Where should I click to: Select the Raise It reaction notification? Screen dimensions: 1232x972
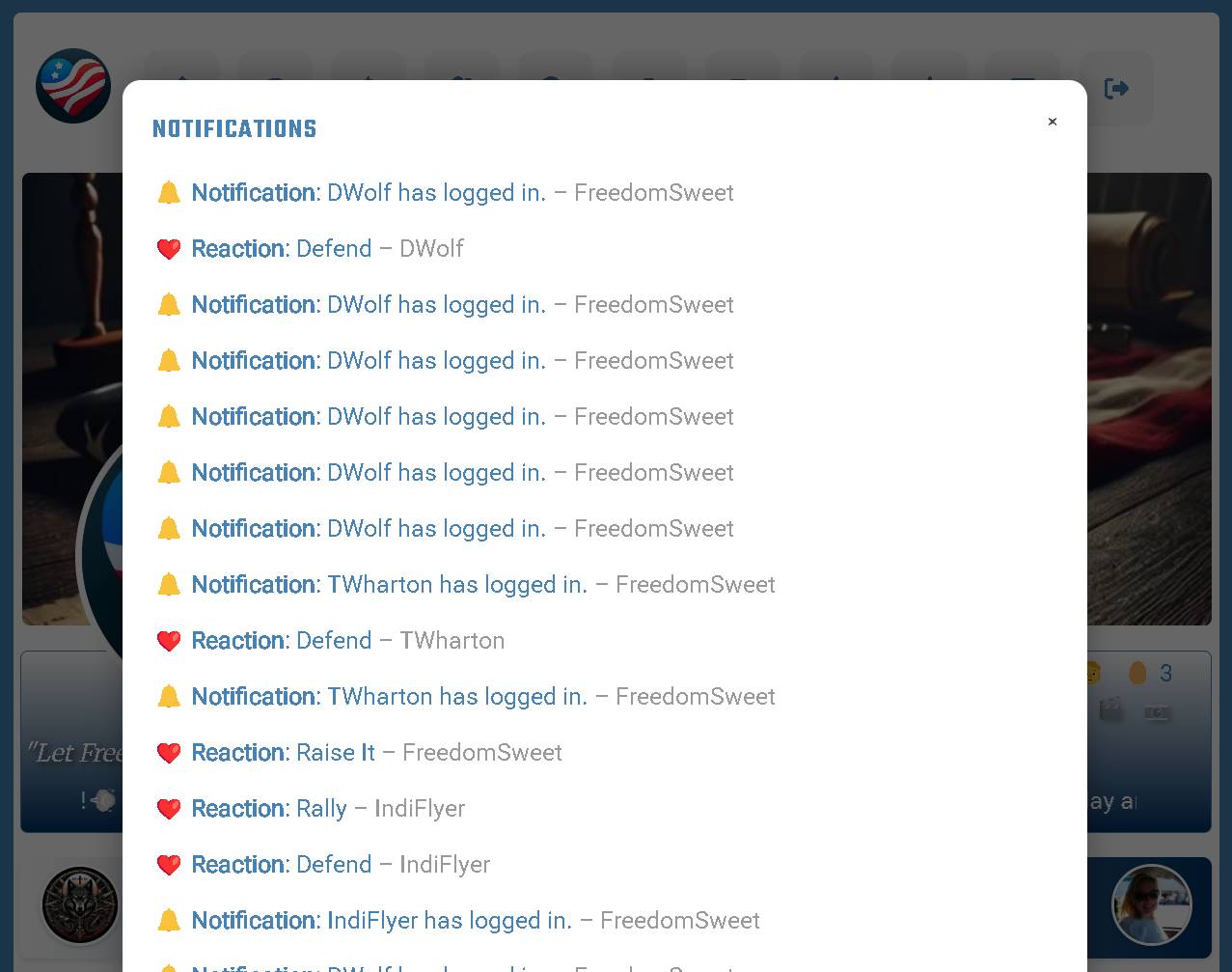pos(359,753)
